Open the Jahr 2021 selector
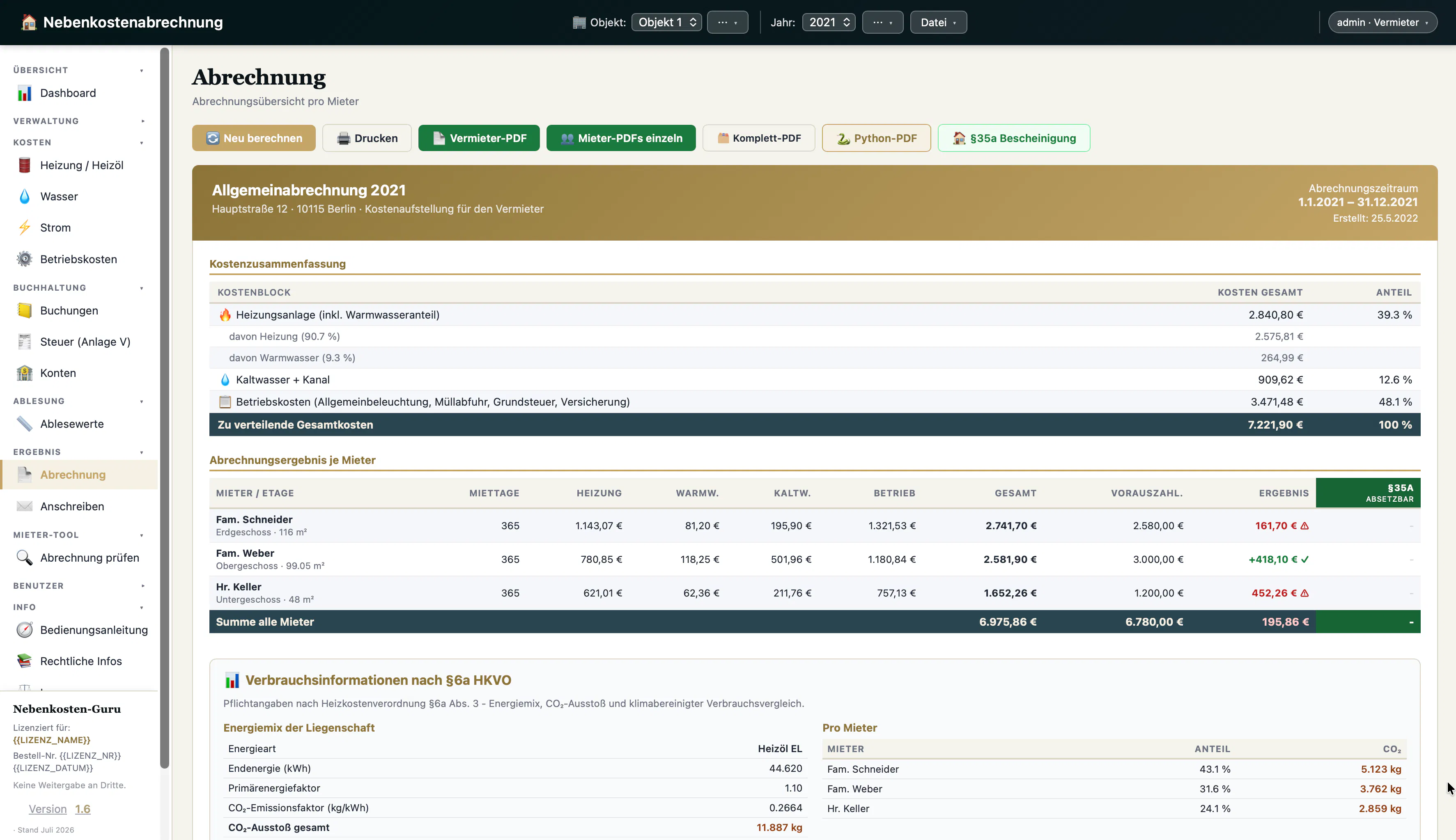Screen dimensions: 1456x840 pyautogui.click(x=828, y=23)
